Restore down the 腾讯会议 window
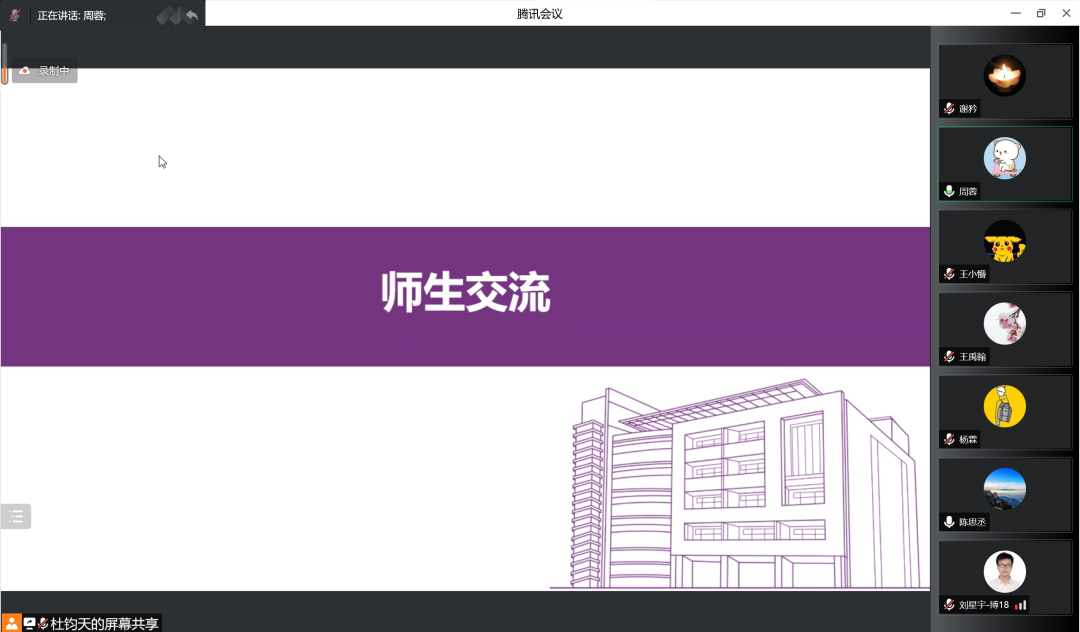1080x632 pixels. click(1040, 13)
